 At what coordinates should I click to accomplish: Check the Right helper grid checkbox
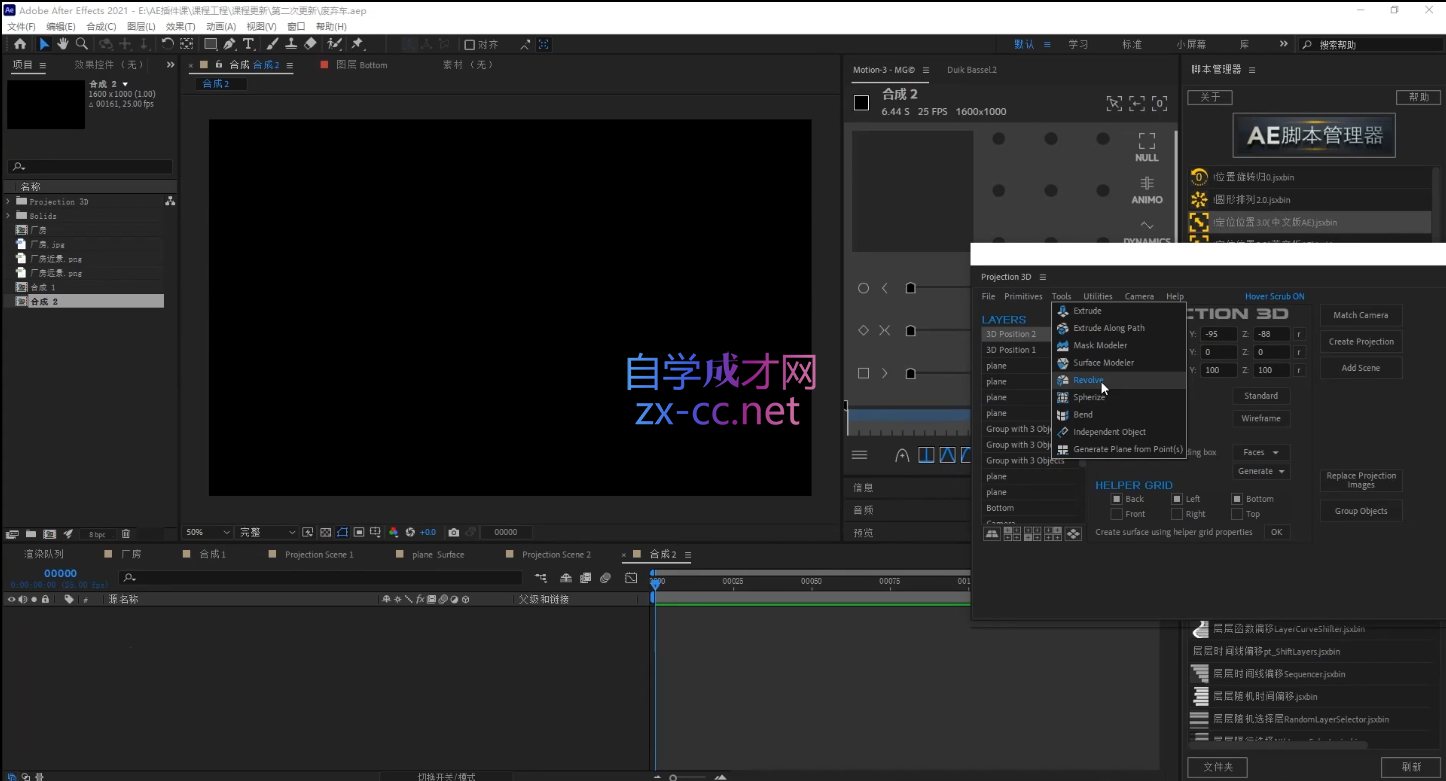1178,514
